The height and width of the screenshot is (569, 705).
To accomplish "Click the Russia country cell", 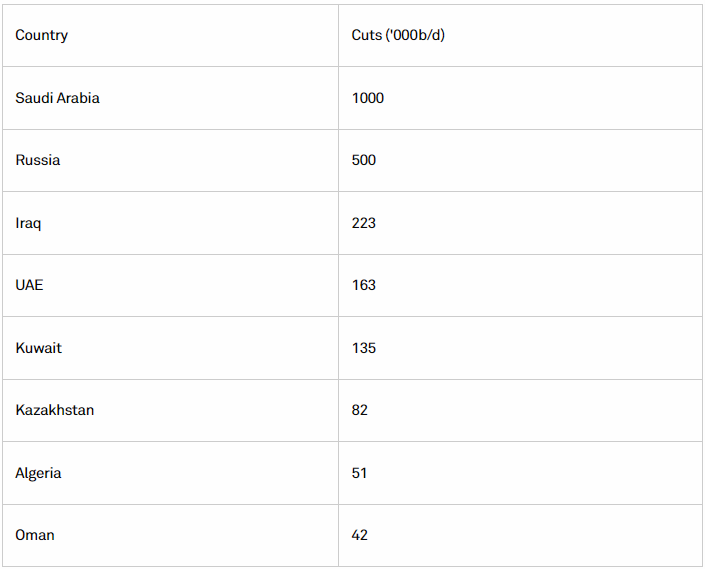I will tap(170, 160).
